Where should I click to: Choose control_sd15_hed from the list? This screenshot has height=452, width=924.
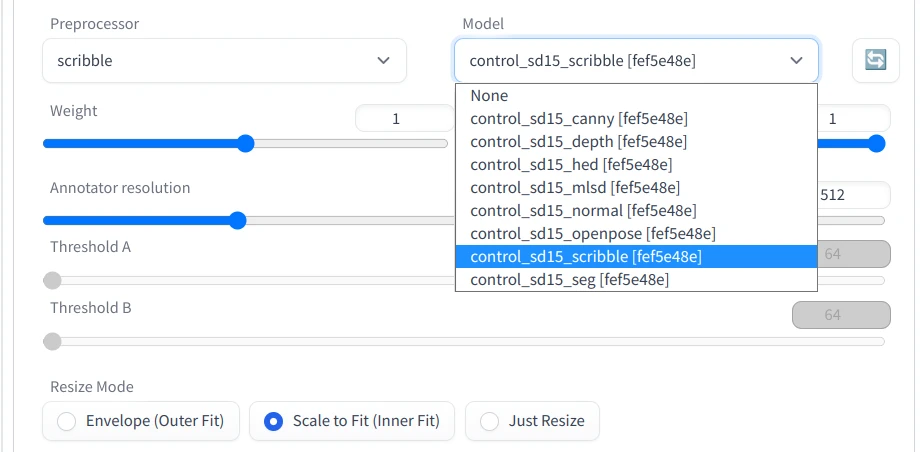571,165
